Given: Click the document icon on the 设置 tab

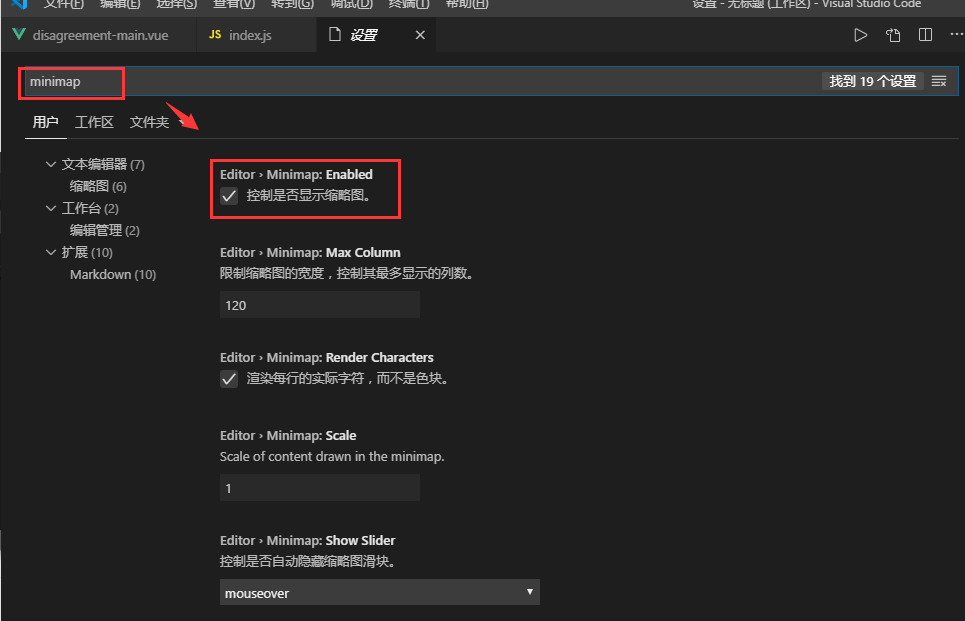Looking at the screenshot, I should click(x=335, y=34).
